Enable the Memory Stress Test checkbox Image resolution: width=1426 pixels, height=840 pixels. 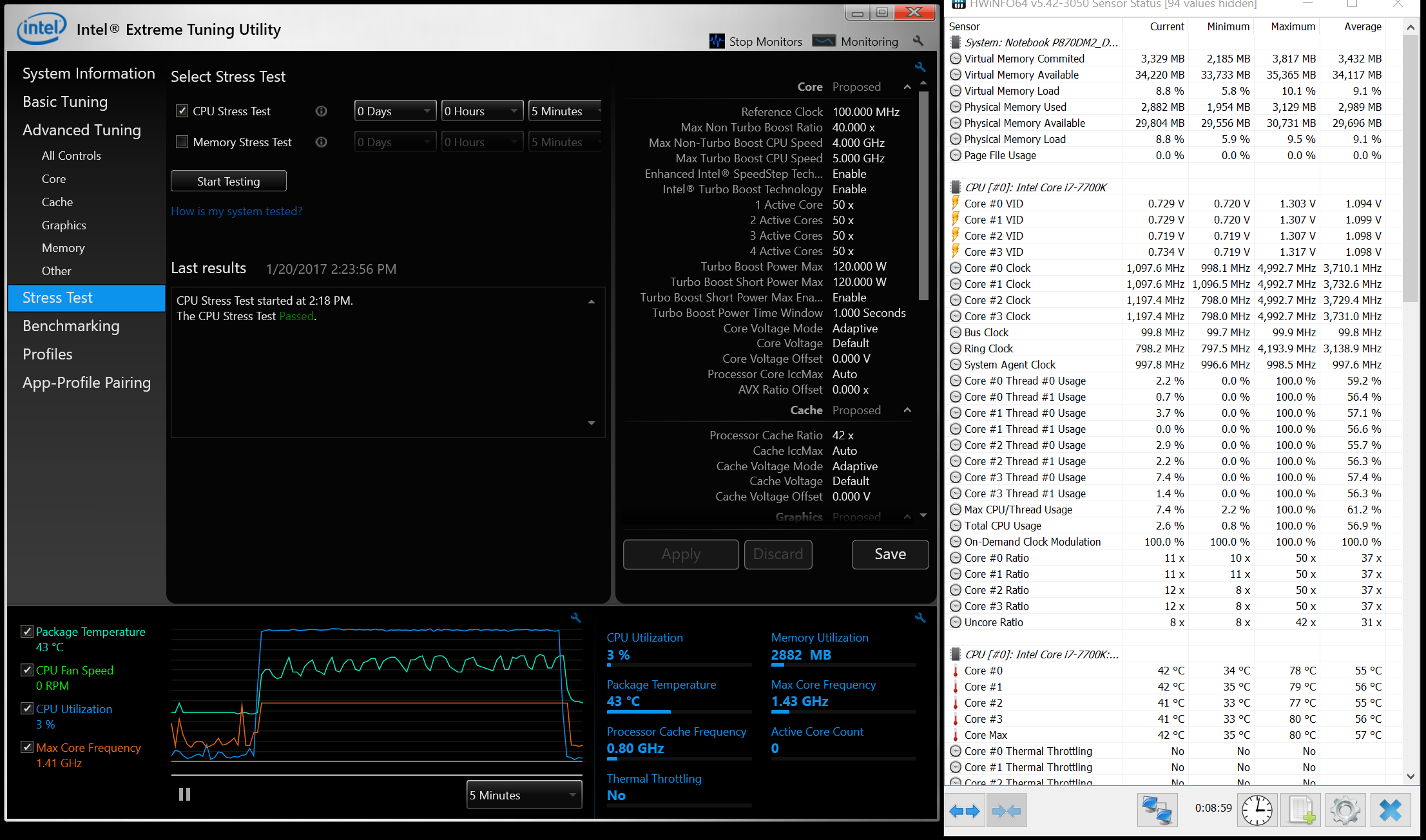(182, 142)
